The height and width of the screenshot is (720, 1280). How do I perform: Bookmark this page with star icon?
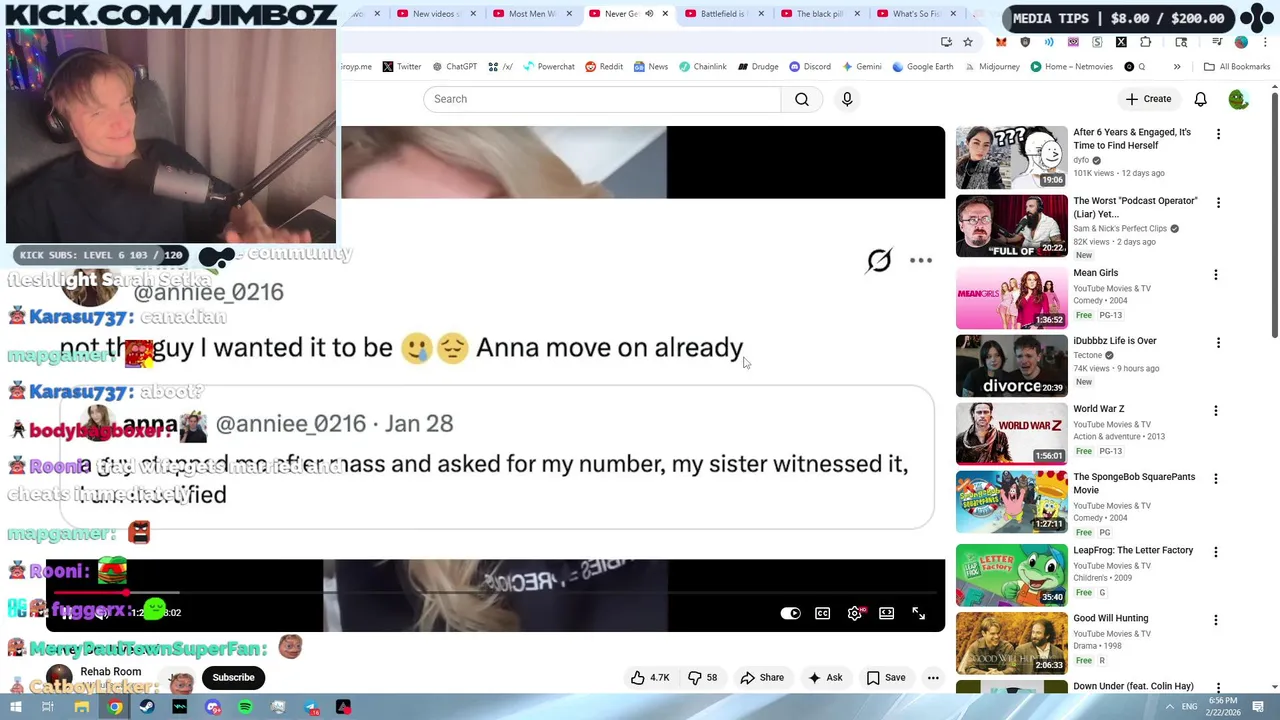[968, 42]
